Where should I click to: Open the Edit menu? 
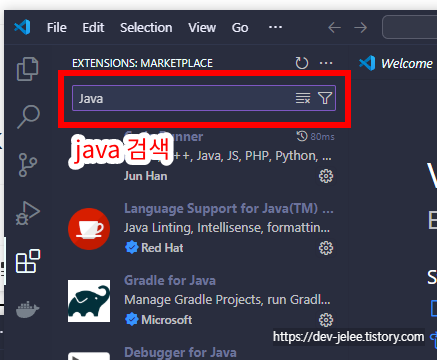click(x=93, y=28)
